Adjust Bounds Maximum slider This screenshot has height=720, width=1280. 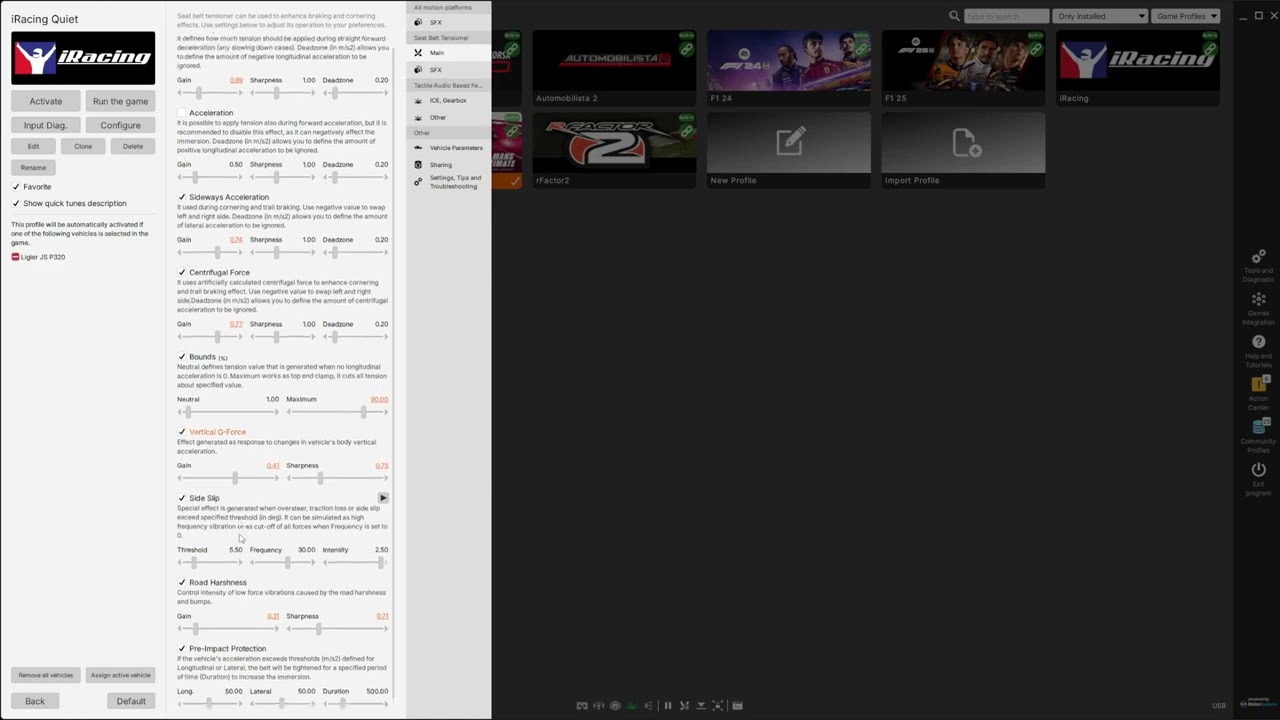(x=338, y=412)
